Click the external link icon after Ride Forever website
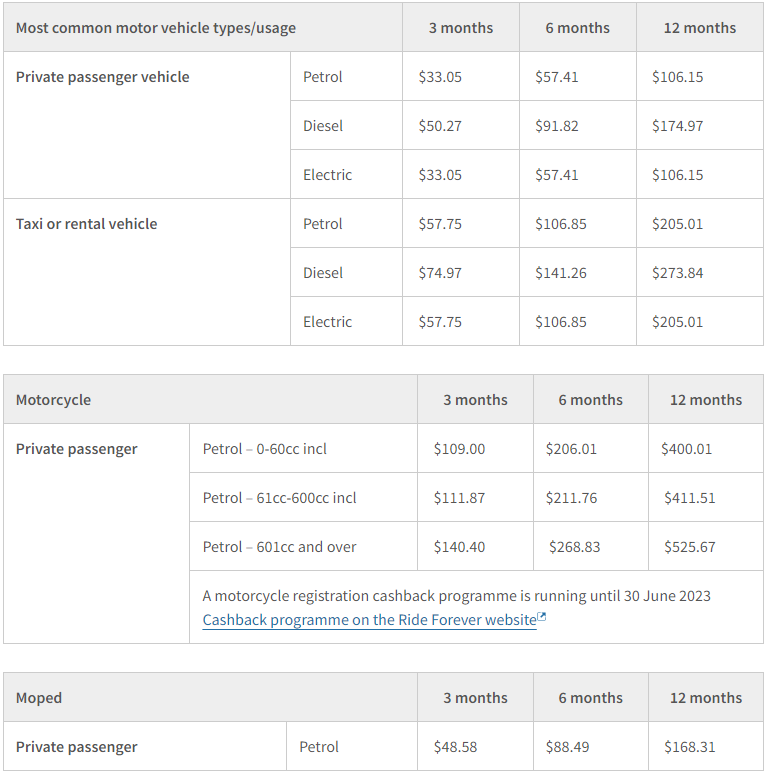 pyautogui.click(x=542, y=618)
